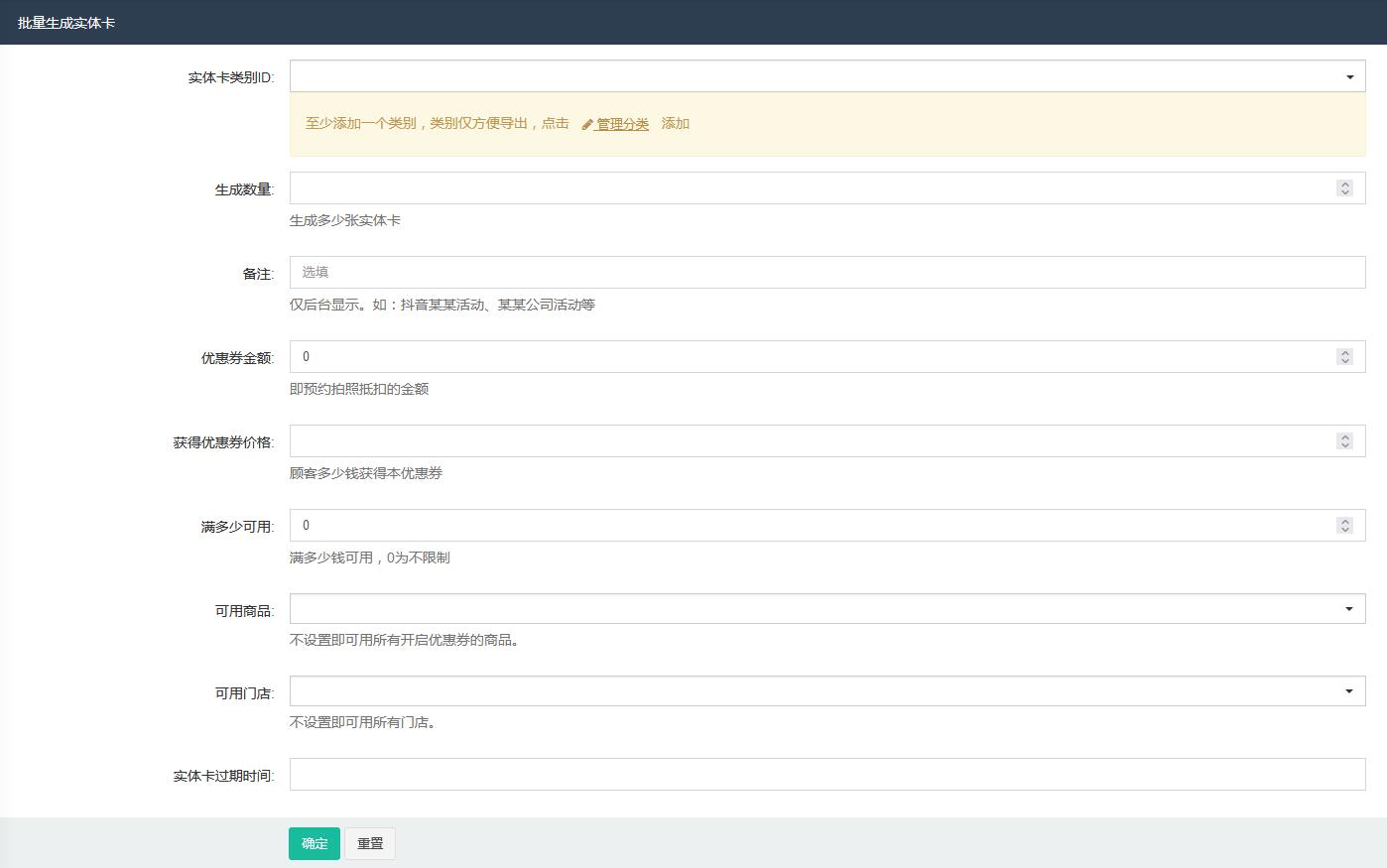1387x868 pixels.
Task: Increase 优惠券金额 using the up arrow
Action: [x=1344, y=353]
